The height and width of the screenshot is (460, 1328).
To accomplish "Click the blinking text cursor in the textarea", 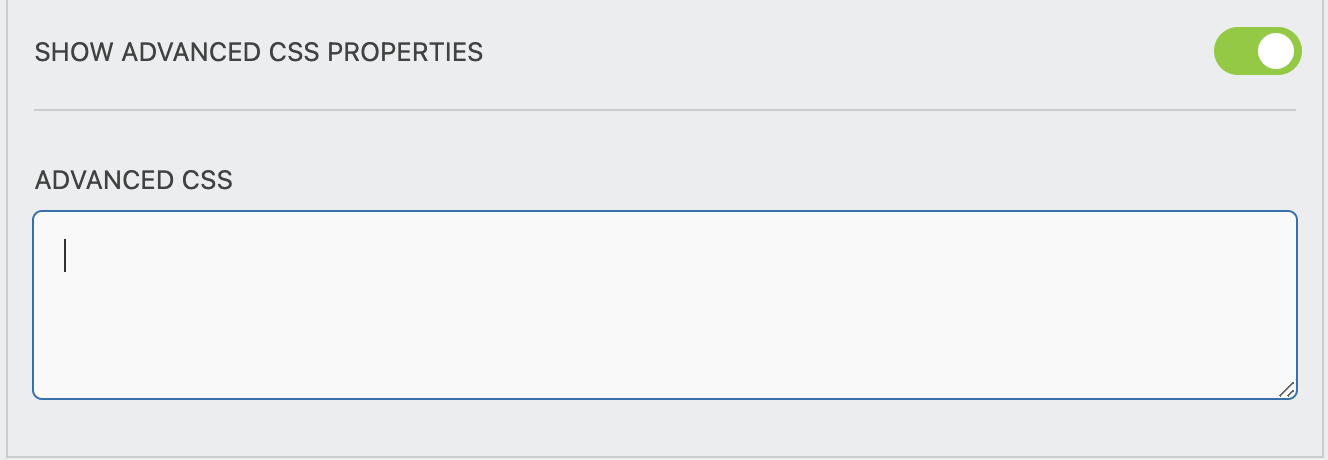I will pos(65,255).
